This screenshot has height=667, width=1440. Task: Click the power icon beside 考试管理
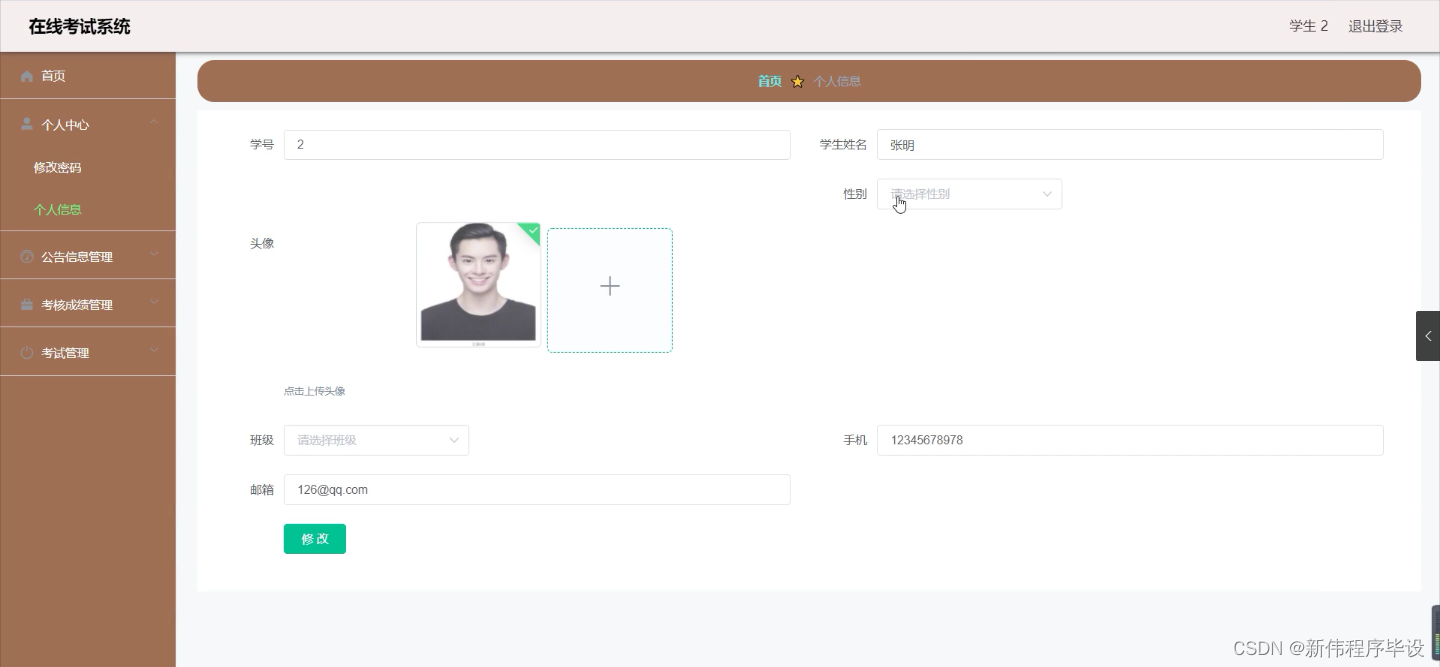27,353
